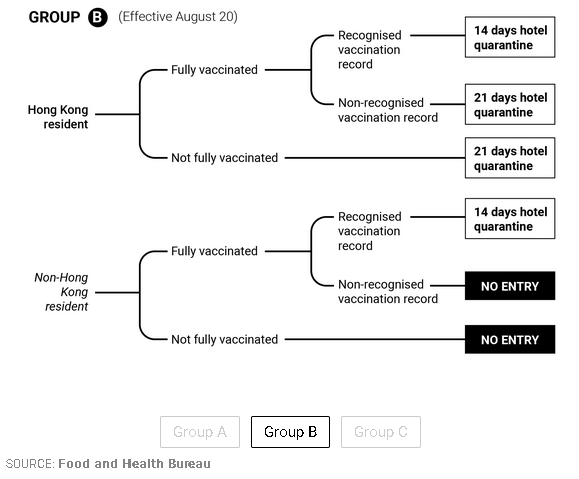Click the topmost Recognised vaccination record label
Image resolution: width=579 pixels, height=479 pixels.
click(370, 50)
